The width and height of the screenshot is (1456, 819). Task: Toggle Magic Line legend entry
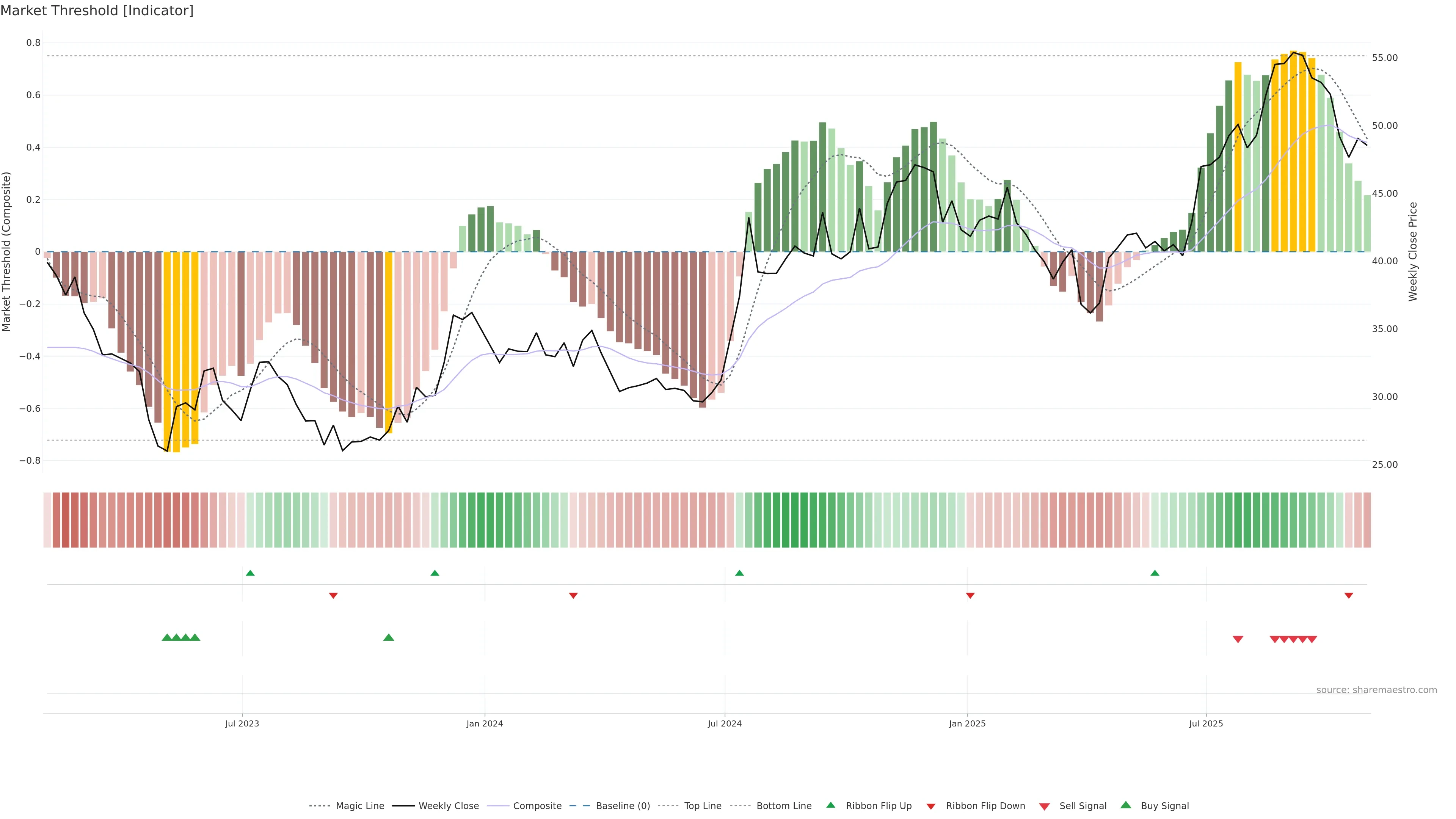pyautogui.click(x=359, y=805)
